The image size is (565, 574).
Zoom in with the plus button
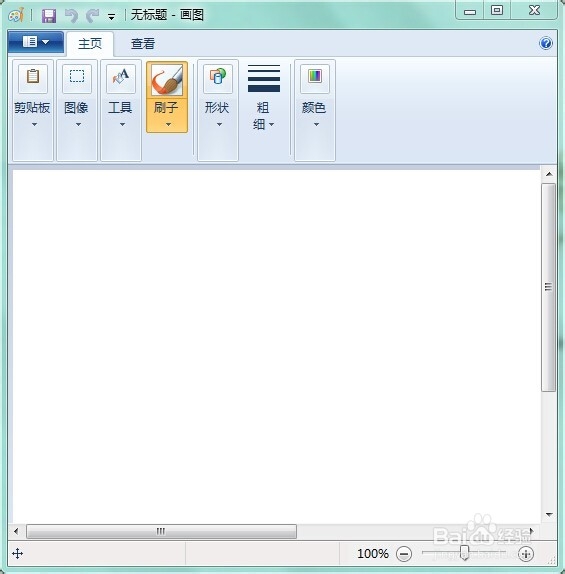pos(526,554)
